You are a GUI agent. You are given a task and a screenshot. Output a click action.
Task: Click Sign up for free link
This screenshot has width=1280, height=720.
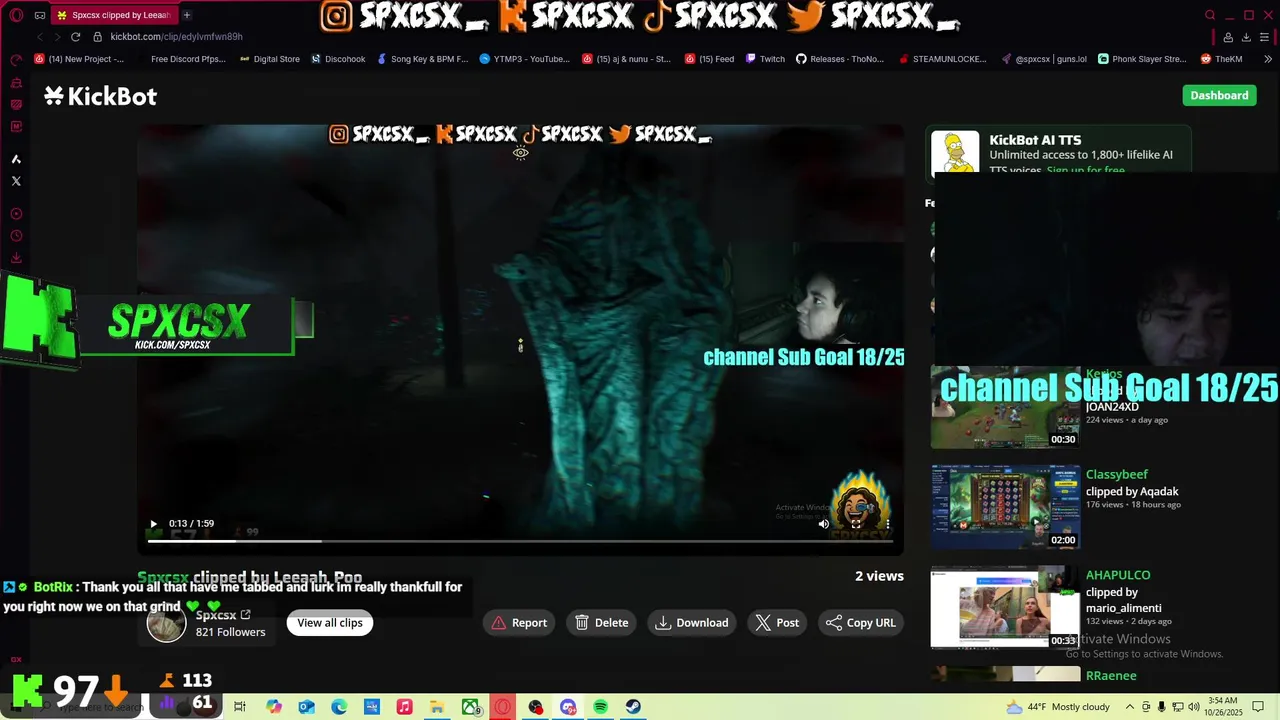[1085, 170]
